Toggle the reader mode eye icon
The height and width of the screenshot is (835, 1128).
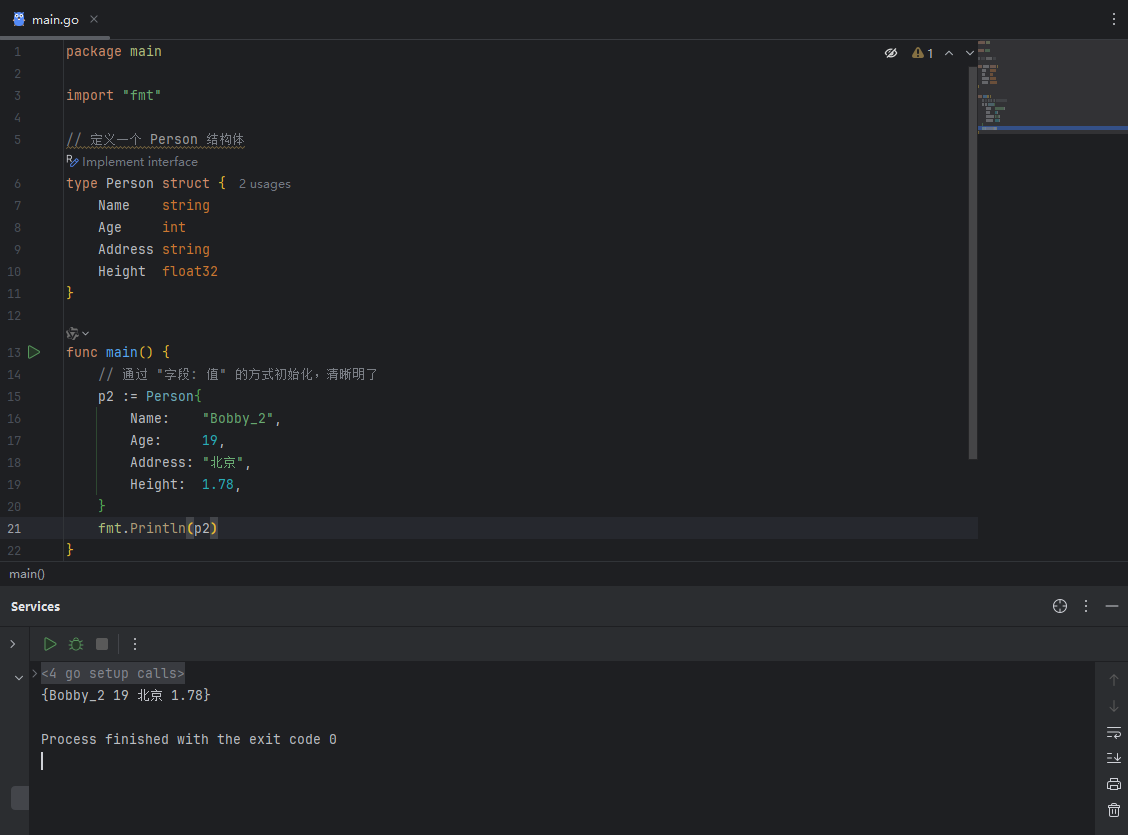click(891, 53)
